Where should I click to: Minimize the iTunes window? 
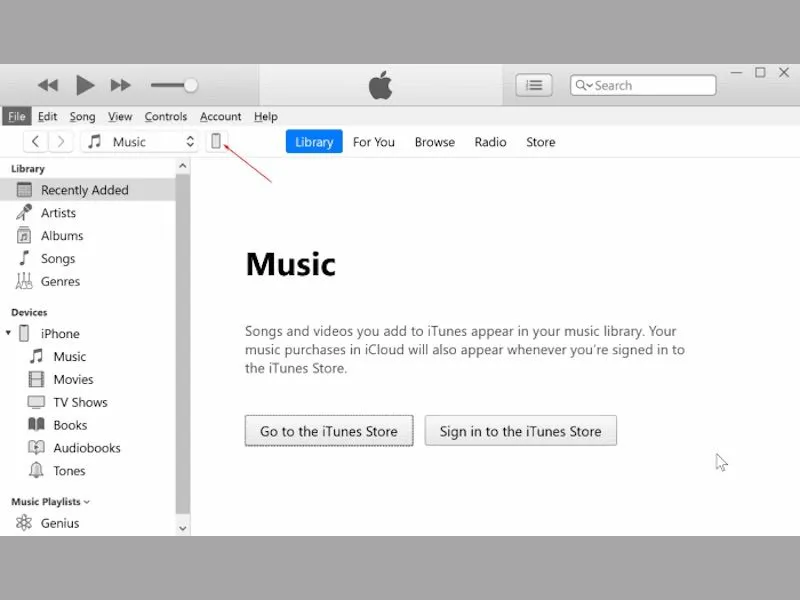click(736, 73)
